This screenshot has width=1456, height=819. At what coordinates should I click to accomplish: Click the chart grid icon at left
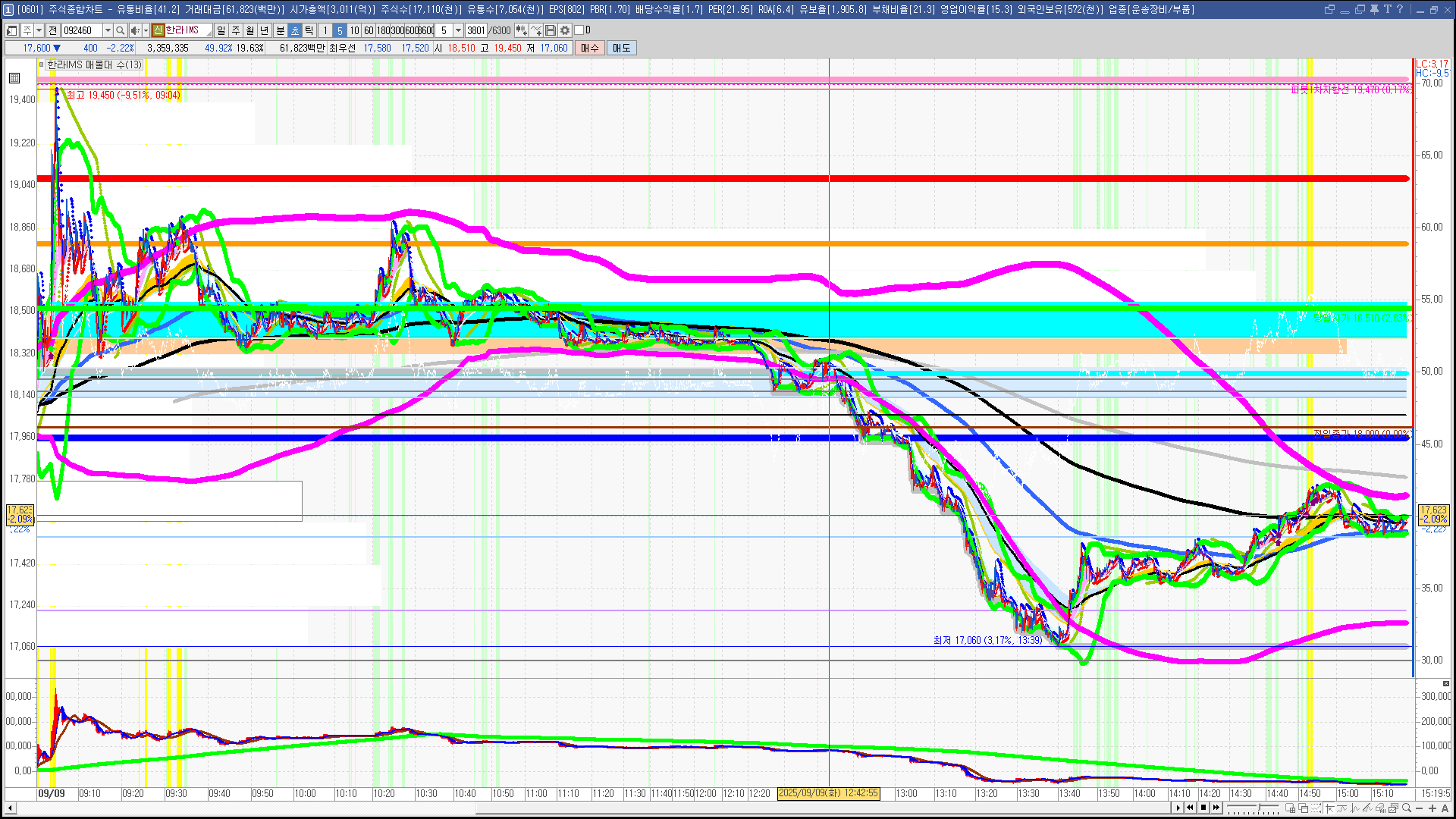[x=14, y=77]
